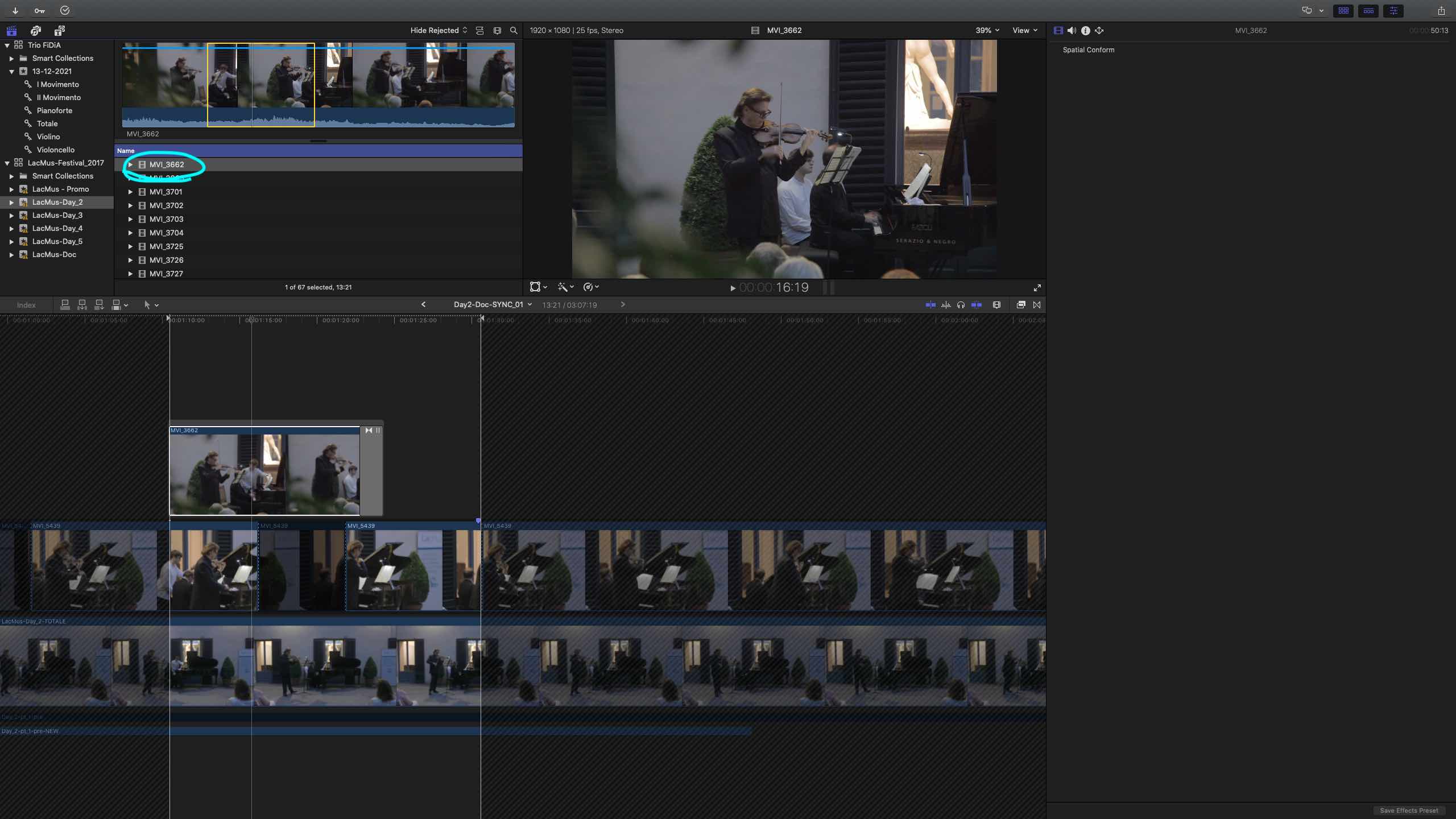
Task: Open the background tasks checkmark icon
Action: pos(65,10)
